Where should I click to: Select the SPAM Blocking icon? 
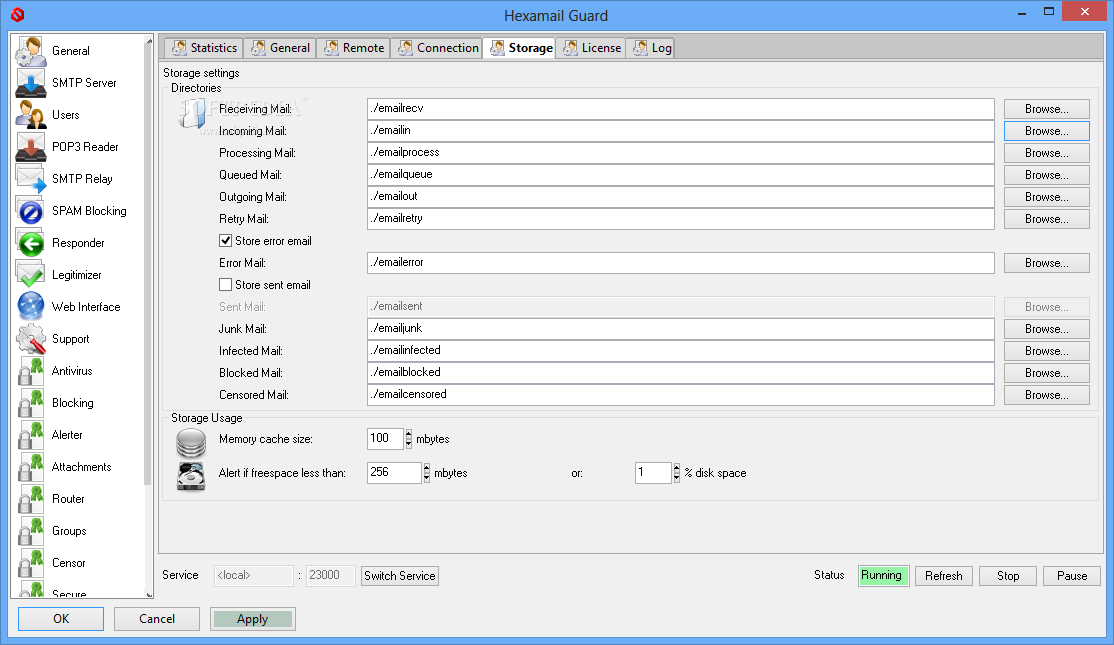point(31,211)
